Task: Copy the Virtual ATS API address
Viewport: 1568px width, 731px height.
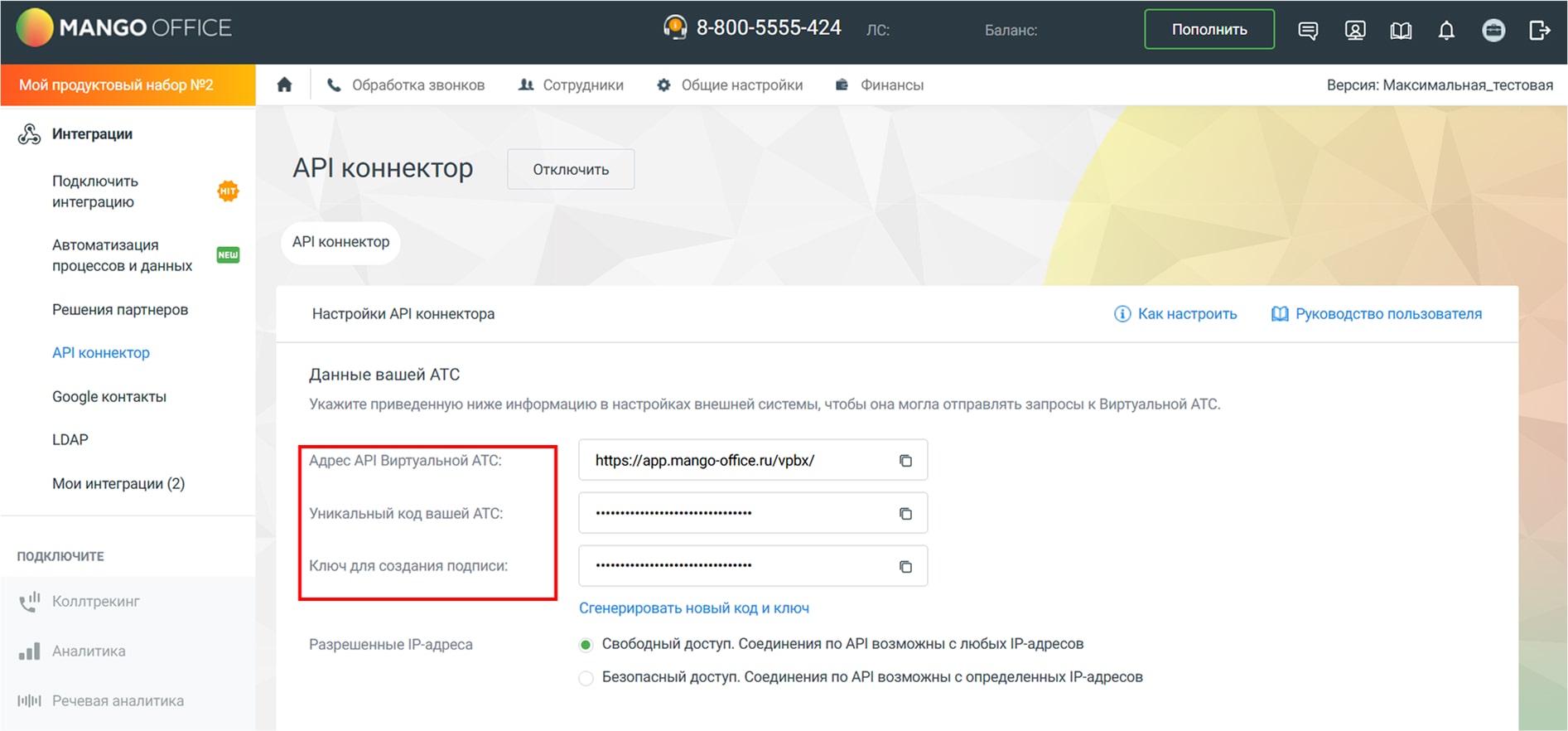Action: point(905,461)
